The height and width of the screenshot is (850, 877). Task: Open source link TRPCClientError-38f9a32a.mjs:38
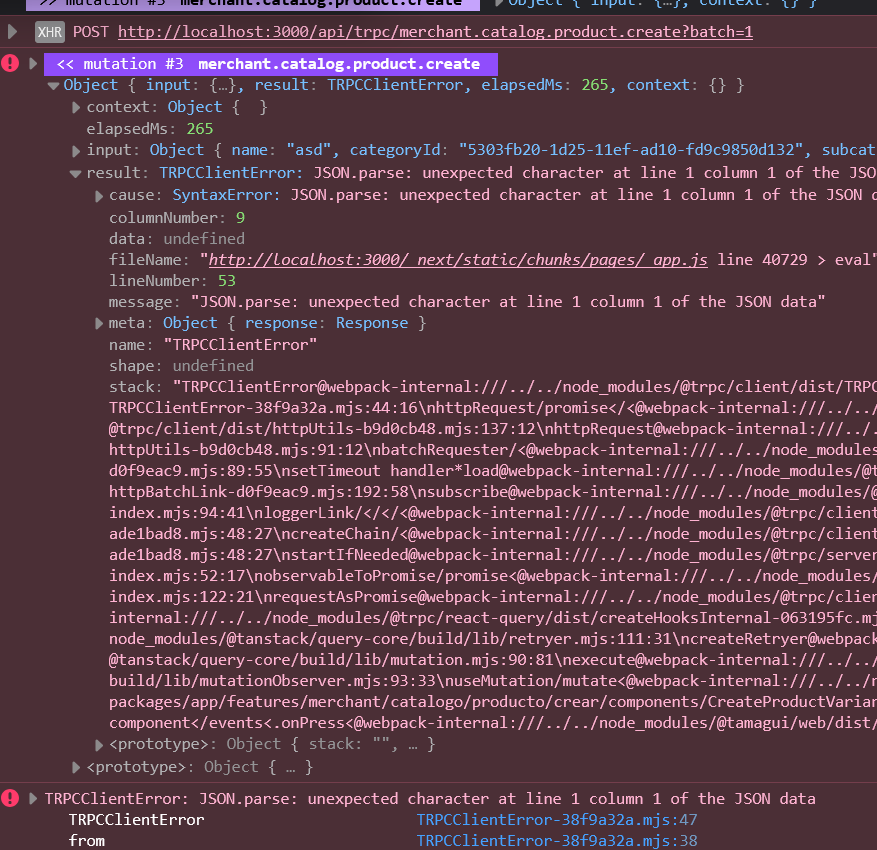[557, 841]
